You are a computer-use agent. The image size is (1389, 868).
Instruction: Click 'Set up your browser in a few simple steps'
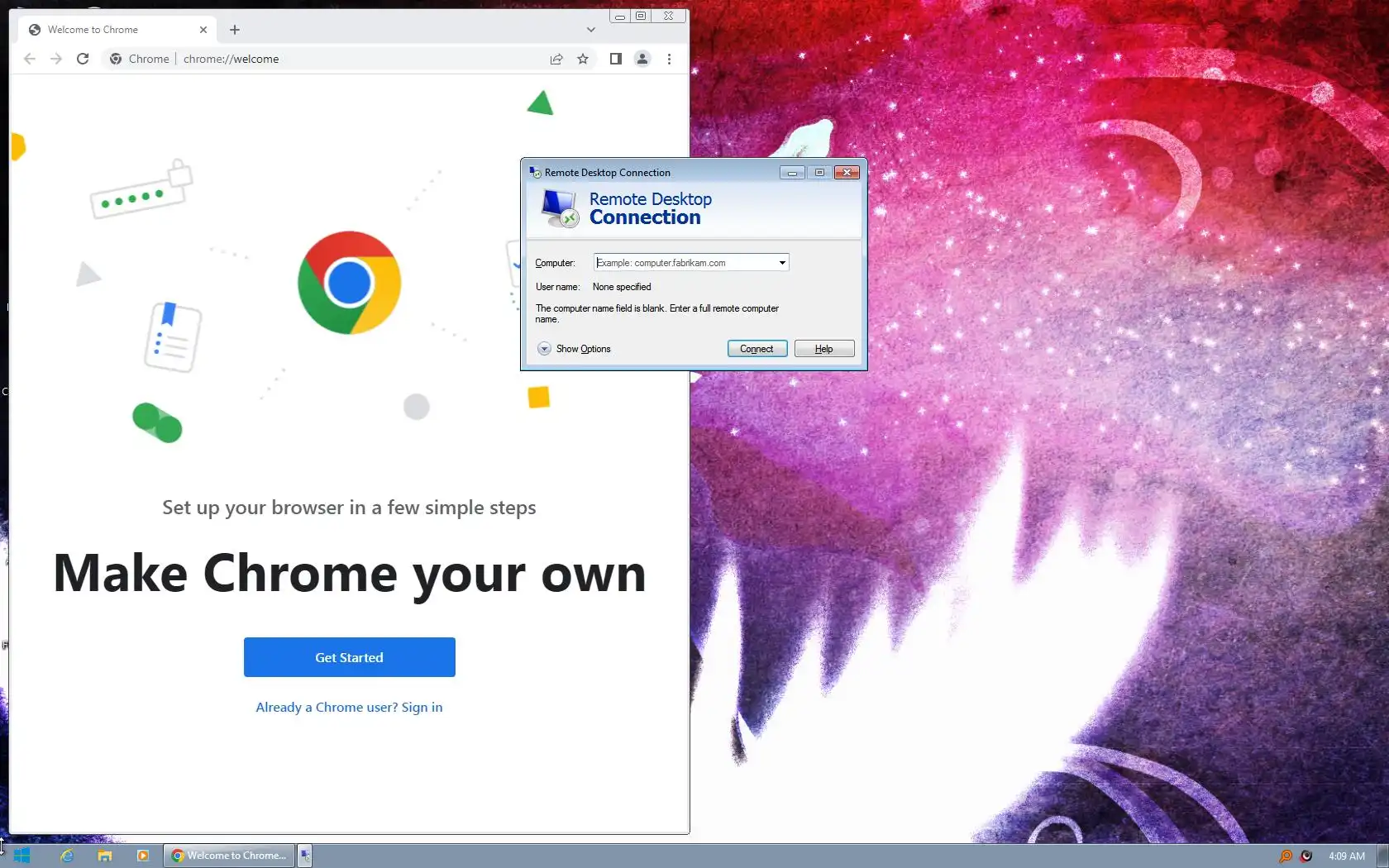349,508
